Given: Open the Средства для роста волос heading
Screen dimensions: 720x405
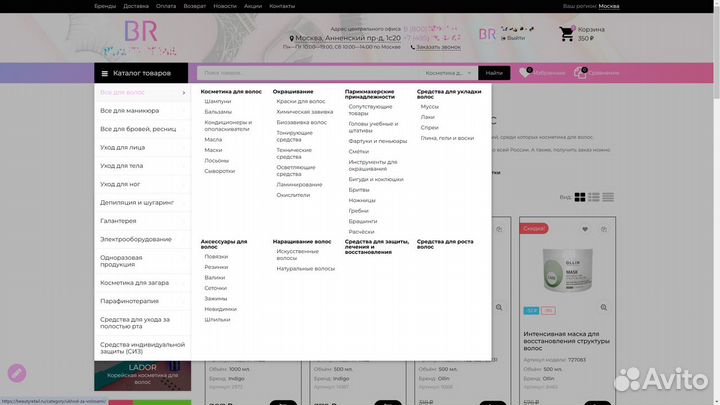Looking at the screenshot, I should [x=445, y=244].
